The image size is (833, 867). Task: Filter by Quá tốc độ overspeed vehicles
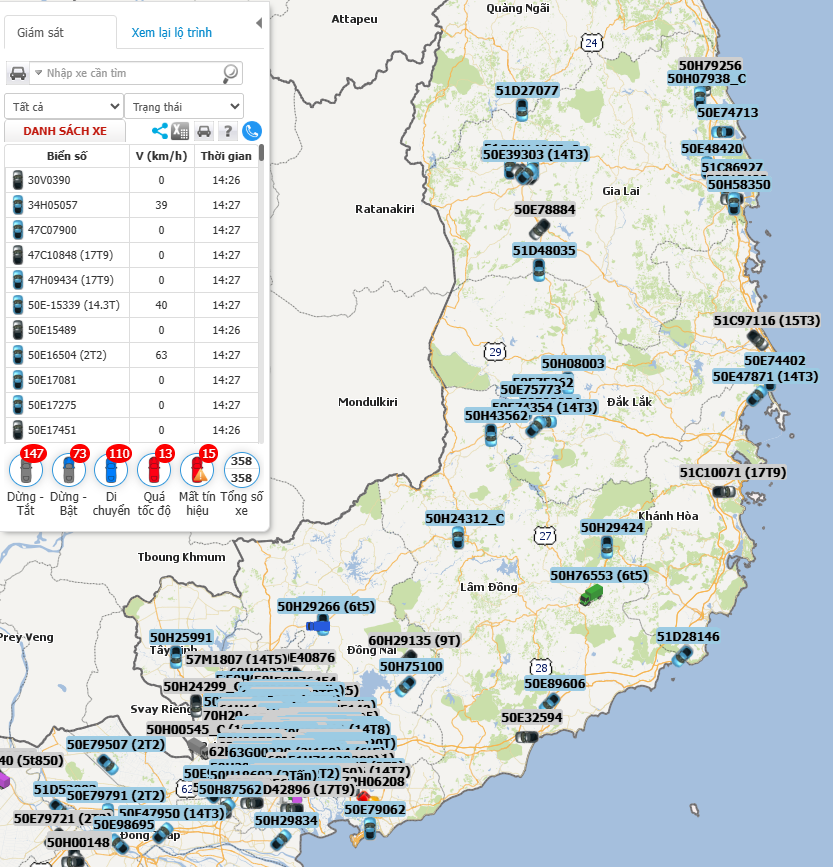click(x=154, y=470)
